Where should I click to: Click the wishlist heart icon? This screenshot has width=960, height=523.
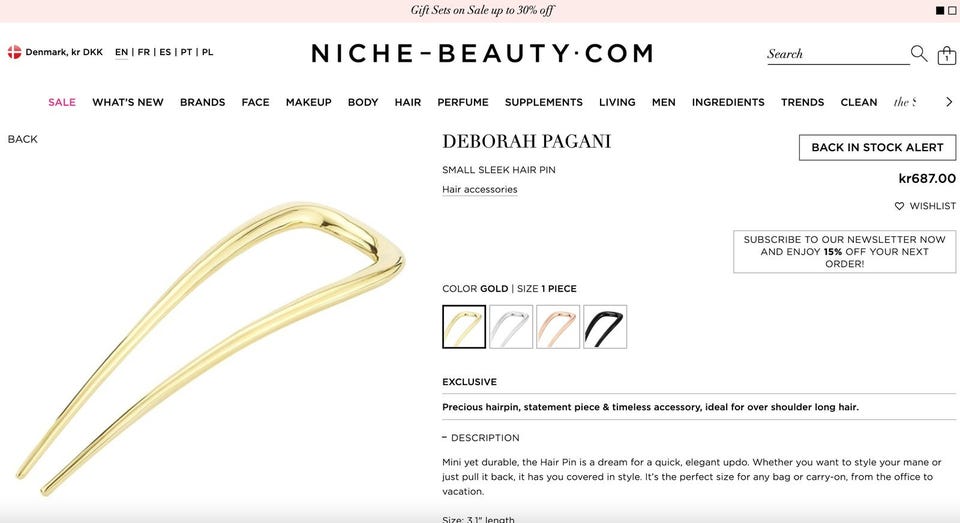coord(899,206)
